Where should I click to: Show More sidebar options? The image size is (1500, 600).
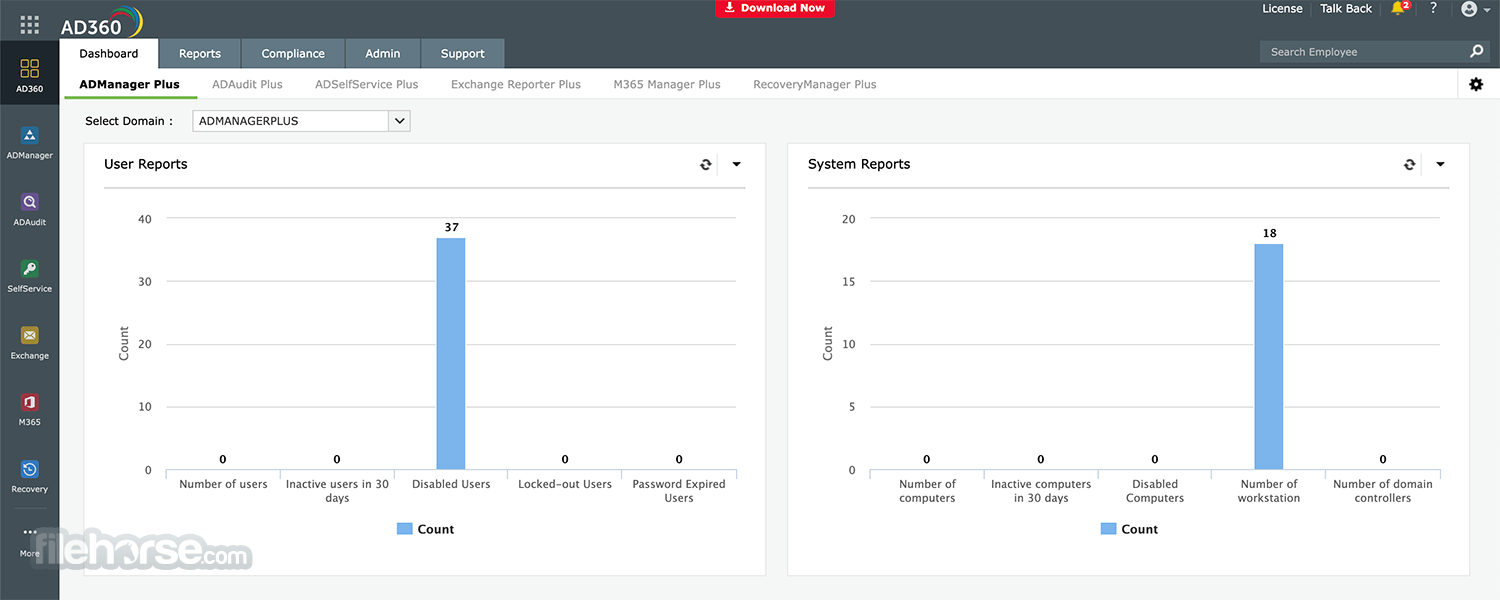tap(30, 542)
